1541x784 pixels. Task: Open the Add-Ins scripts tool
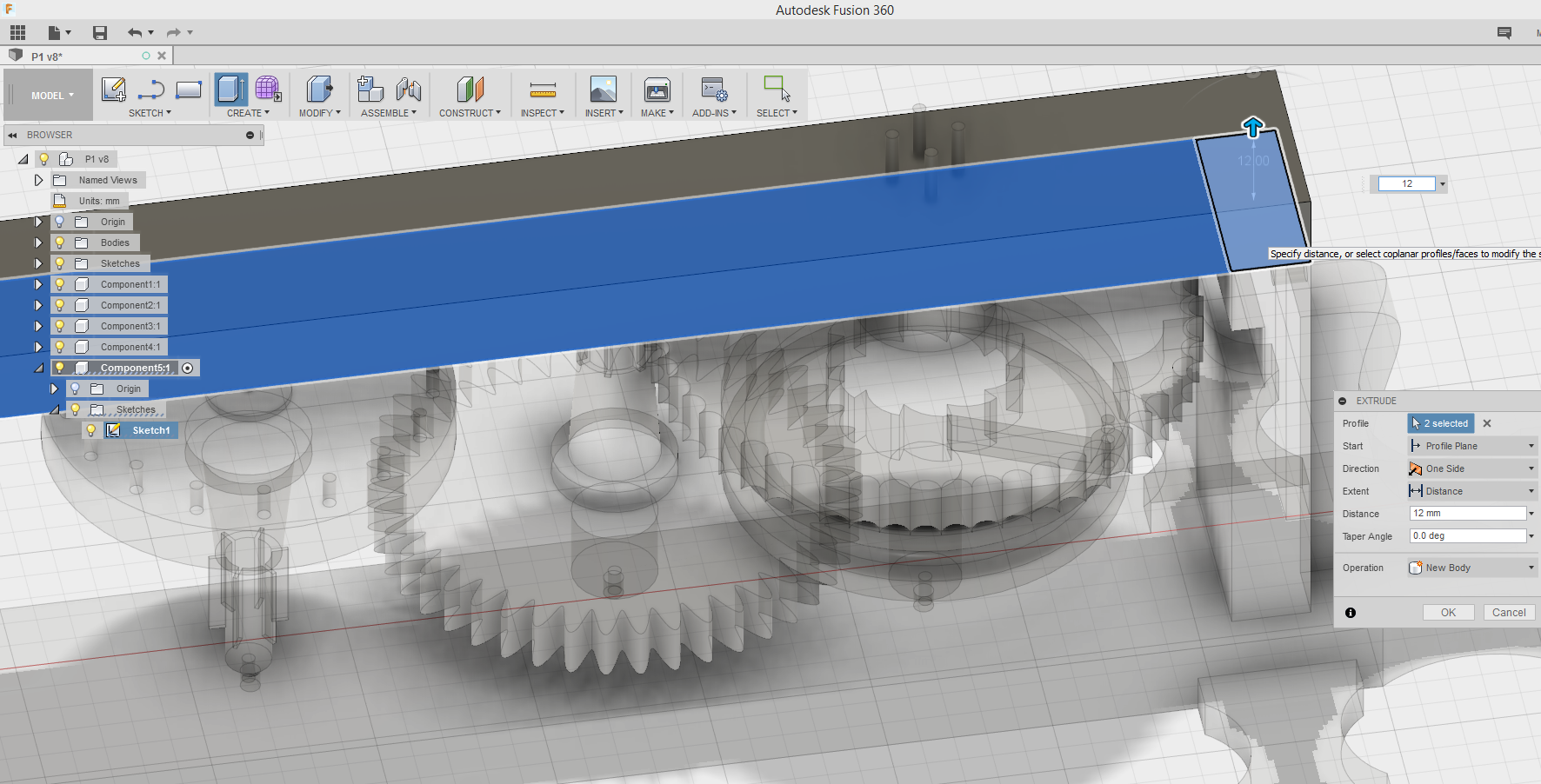(714, 89)
